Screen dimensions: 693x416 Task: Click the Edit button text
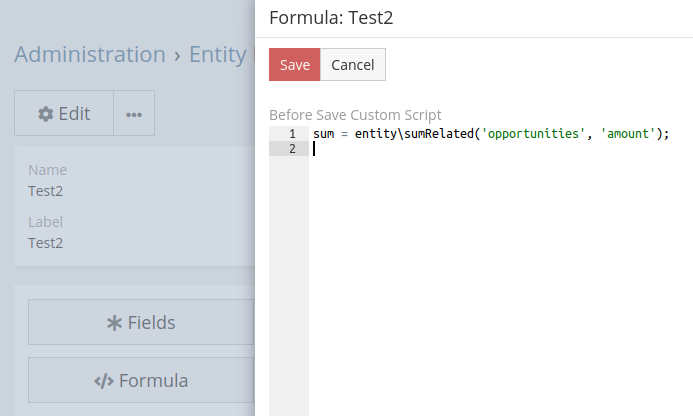click(x=74, y=114)
